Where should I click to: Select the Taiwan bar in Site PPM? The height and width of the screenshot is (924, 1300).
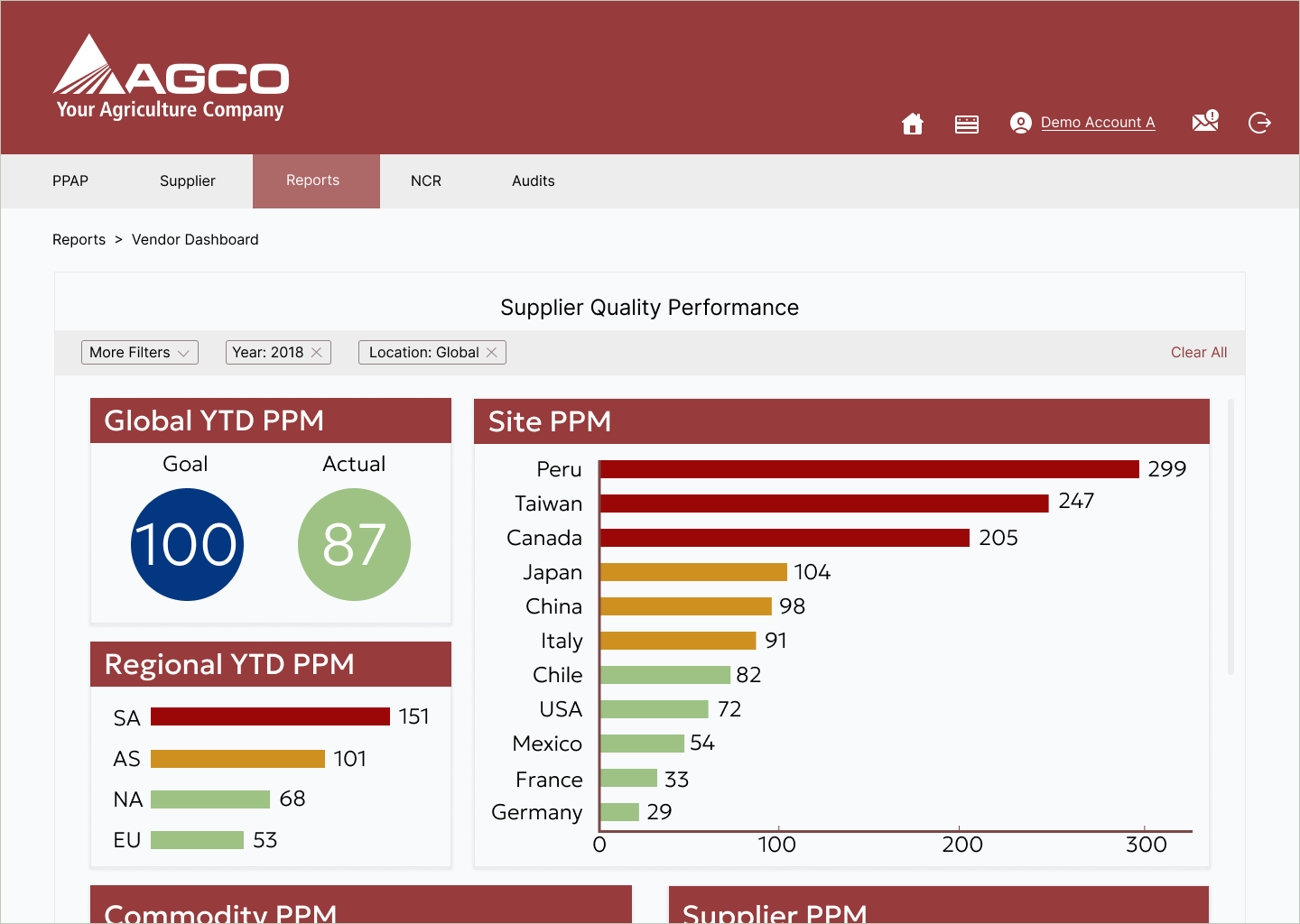tap(824, 504)
